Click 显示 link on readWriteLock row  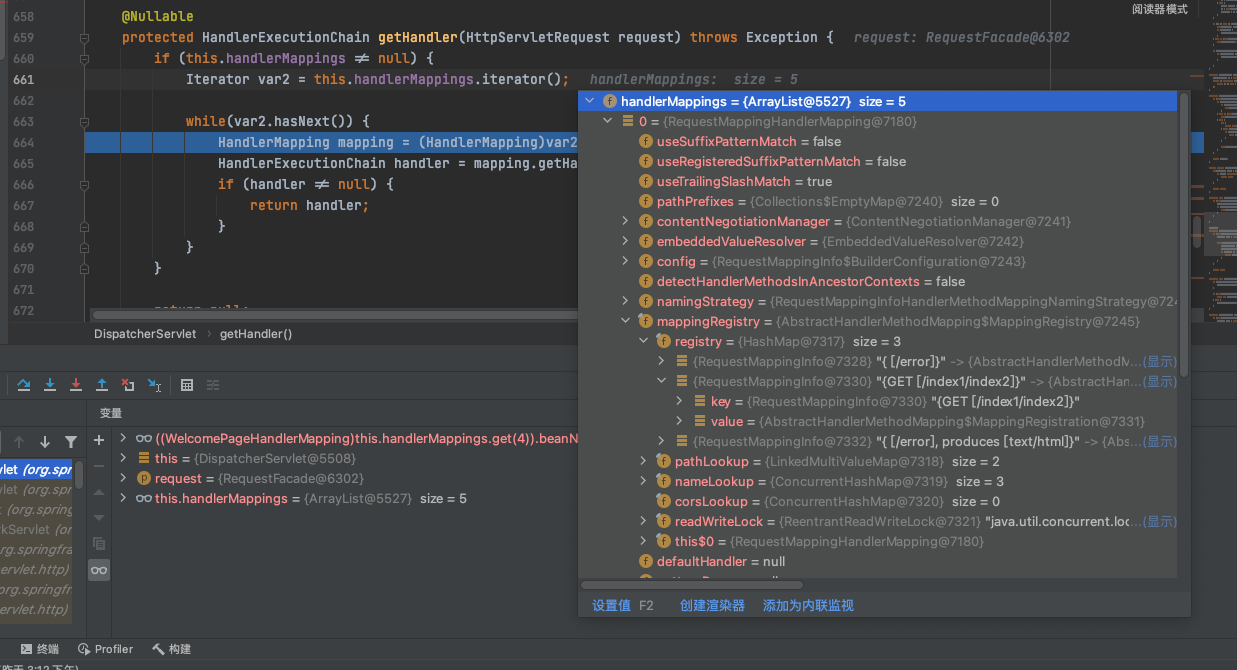pyautogui.click(x=1160, y=521)
